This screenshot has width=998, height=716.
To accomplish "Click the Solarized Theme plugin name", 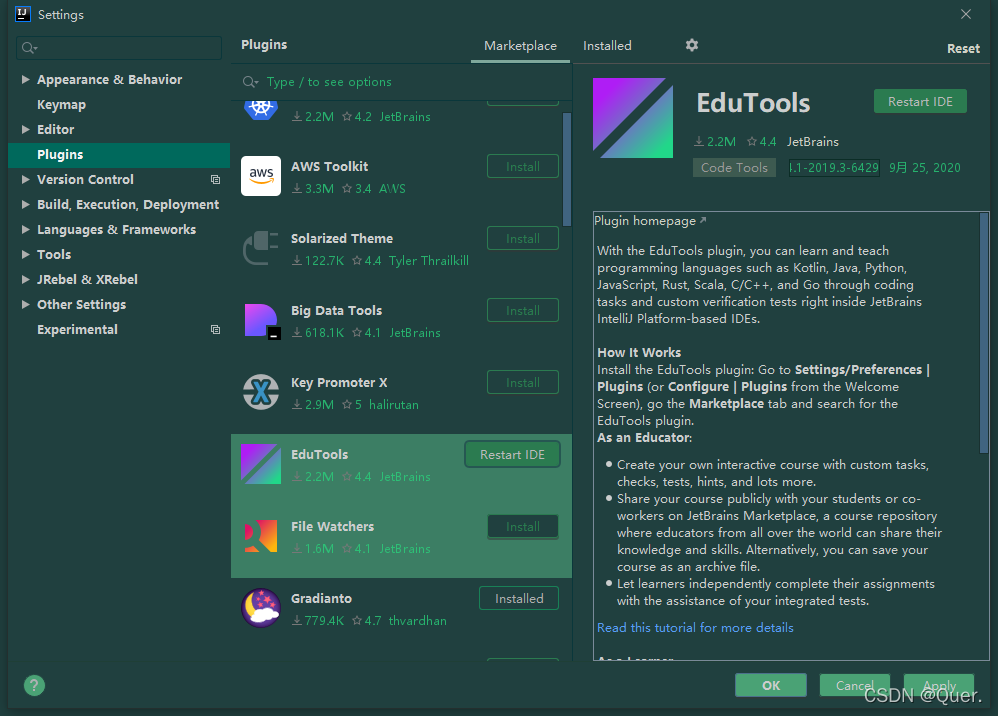I will (x=342, y=239).
